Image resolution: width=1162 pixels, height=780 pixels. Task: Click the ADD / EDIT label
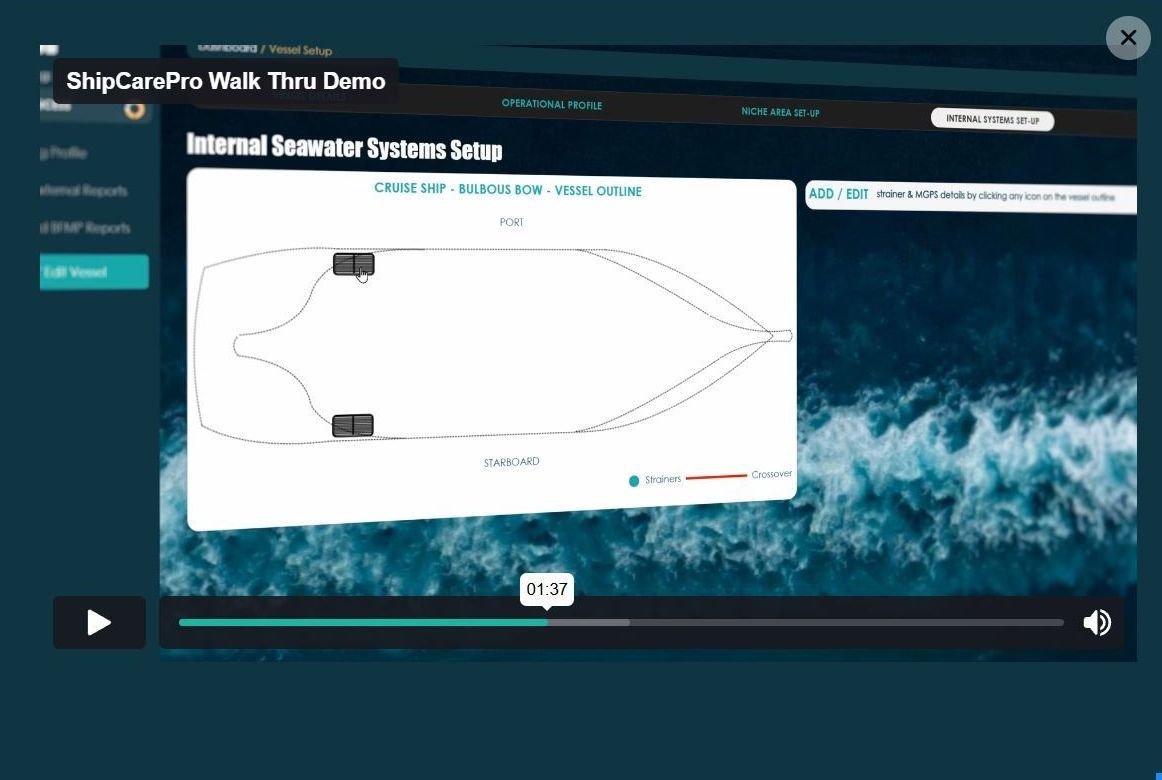(x=838, y=194)
